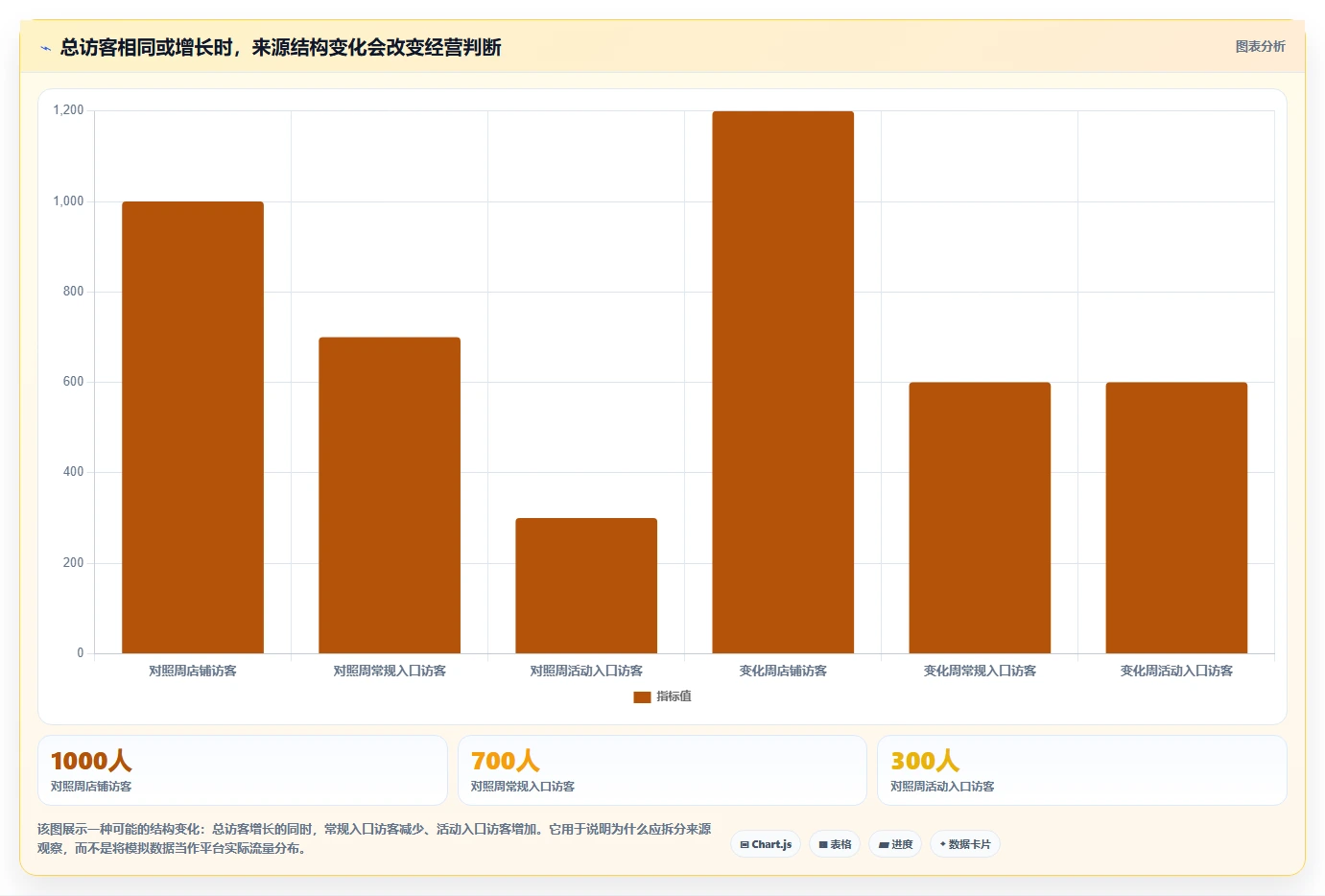The height and width of the screenshot is (896, 1325).
Task: Click the 进度 tag
Action: 895,844
